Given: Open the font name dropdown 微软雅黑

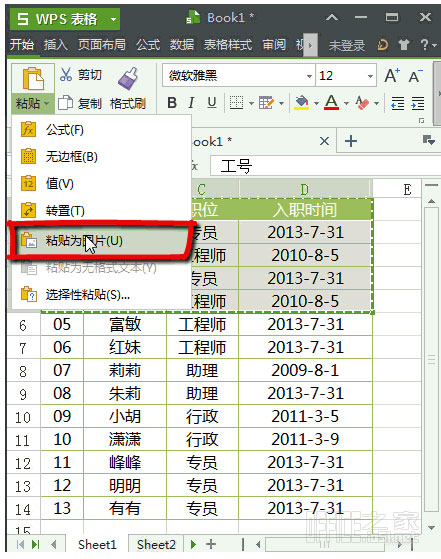Looking at the screenshot, I should [x=309, y=76].
